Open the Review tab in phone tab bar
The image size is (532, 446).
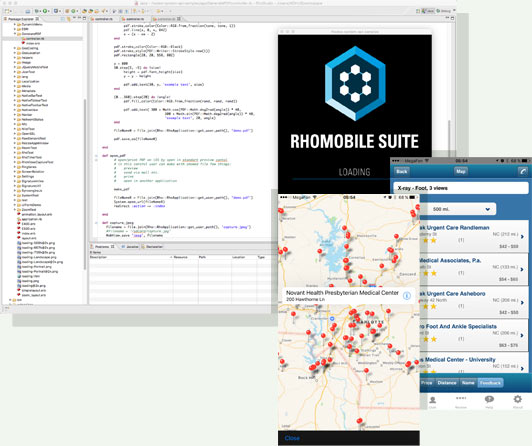coord(461,401)
